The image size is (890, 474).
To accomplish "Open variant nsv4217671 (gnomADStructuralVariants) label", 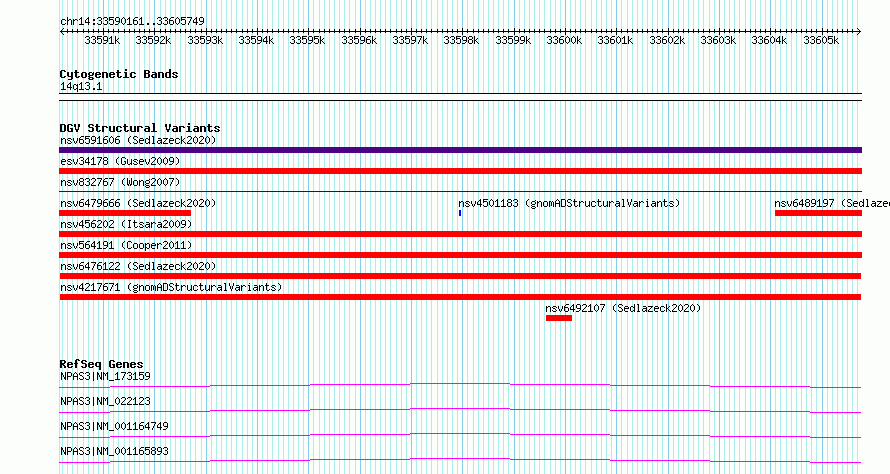I will pos(171,287).
